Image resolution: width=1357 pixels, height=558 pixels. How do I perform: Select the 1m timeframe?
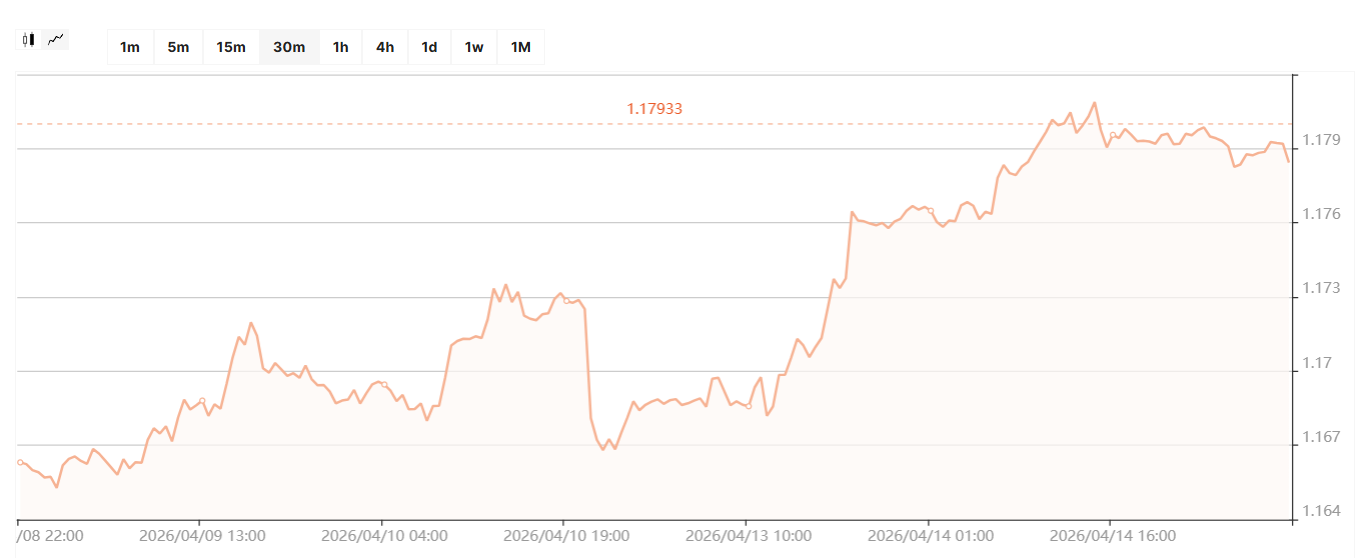tap(130, 47)
